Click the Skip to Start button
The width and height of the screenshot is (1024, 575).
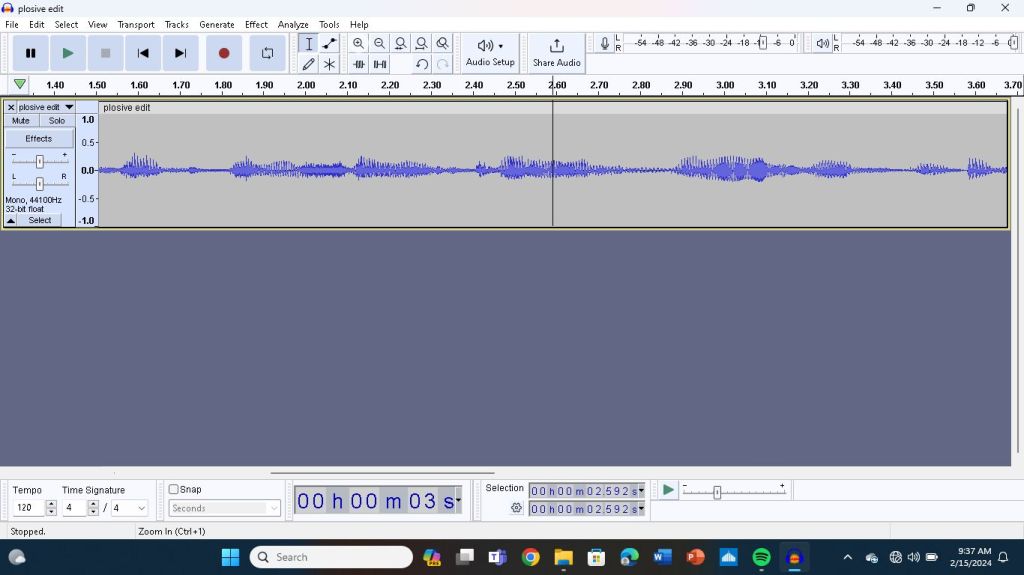pos(143,53)
